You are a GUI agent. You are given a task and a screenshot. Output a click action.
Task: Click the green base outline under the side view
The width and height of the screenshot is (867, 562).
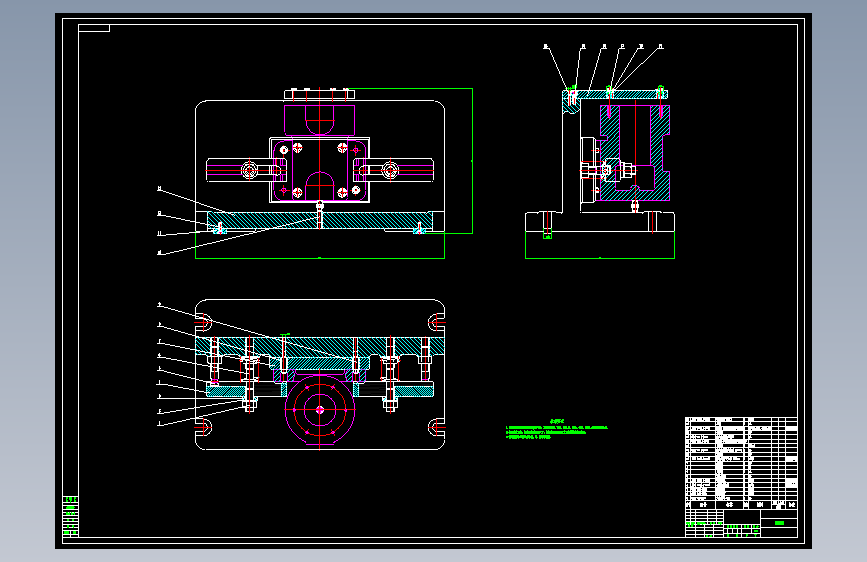(x=600, y=245)
